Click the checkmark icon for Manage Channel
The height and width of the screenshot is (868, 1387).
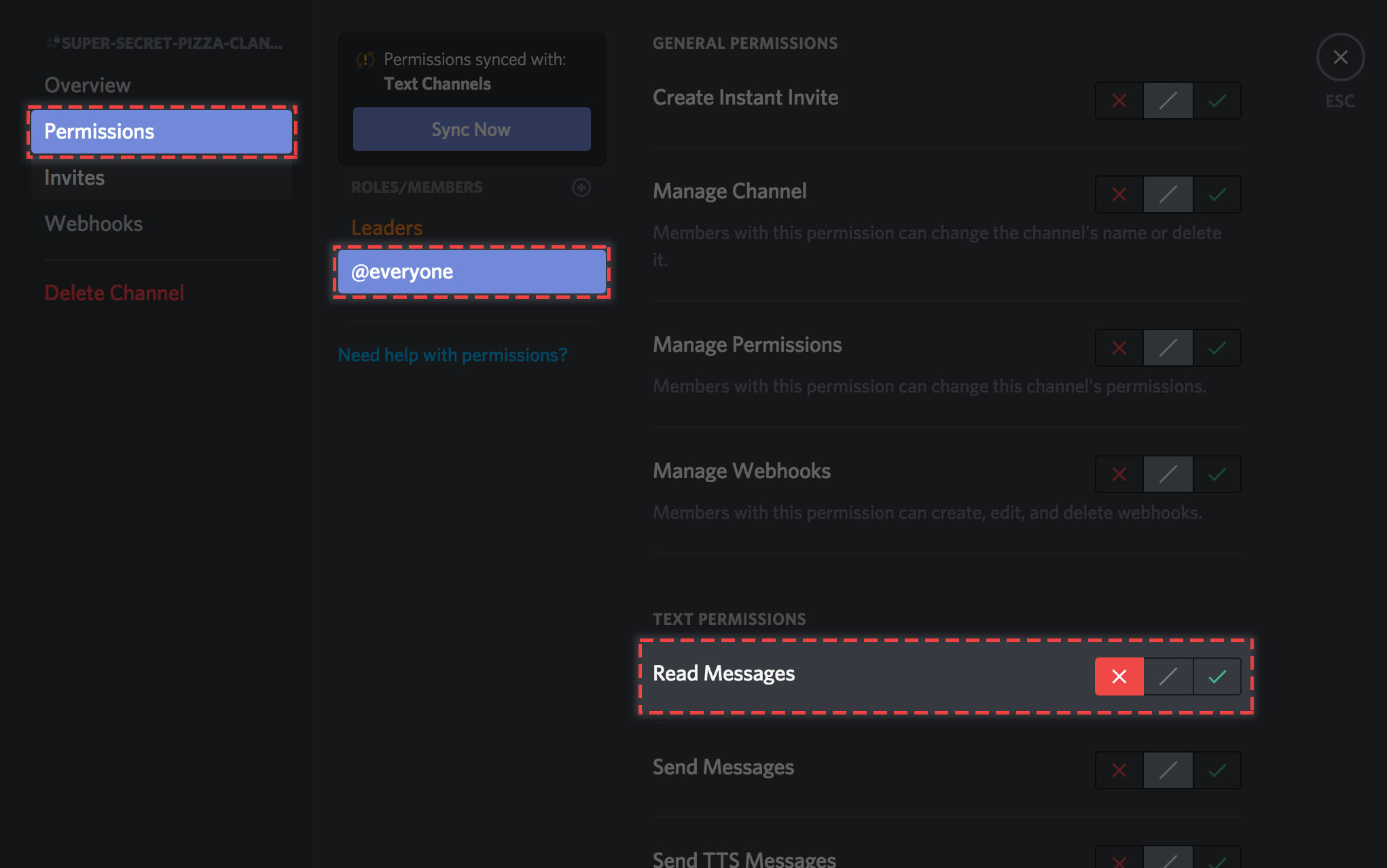[1216, 195]
